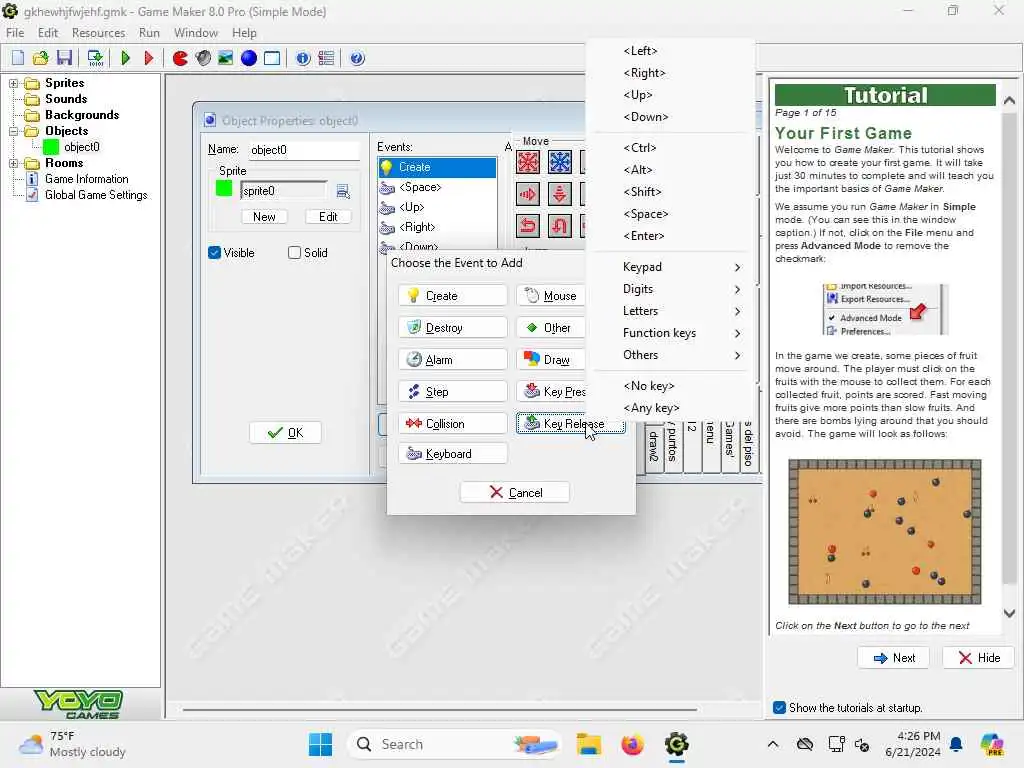1024x768 pixels.
Task: Open the Run menu
Action: pyautogui.click(x=149, y=33)
